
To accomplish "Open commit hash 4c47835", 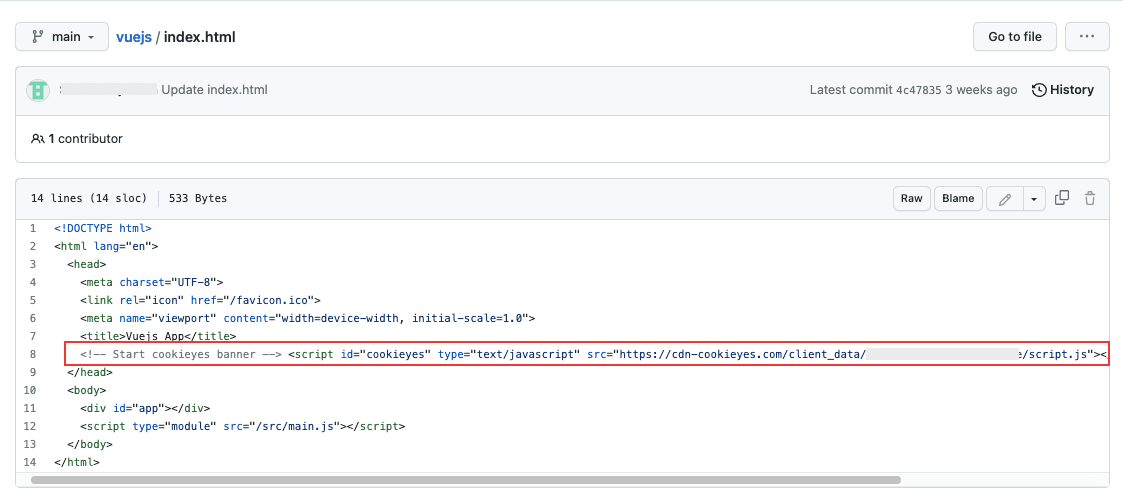I will (918, 90).
